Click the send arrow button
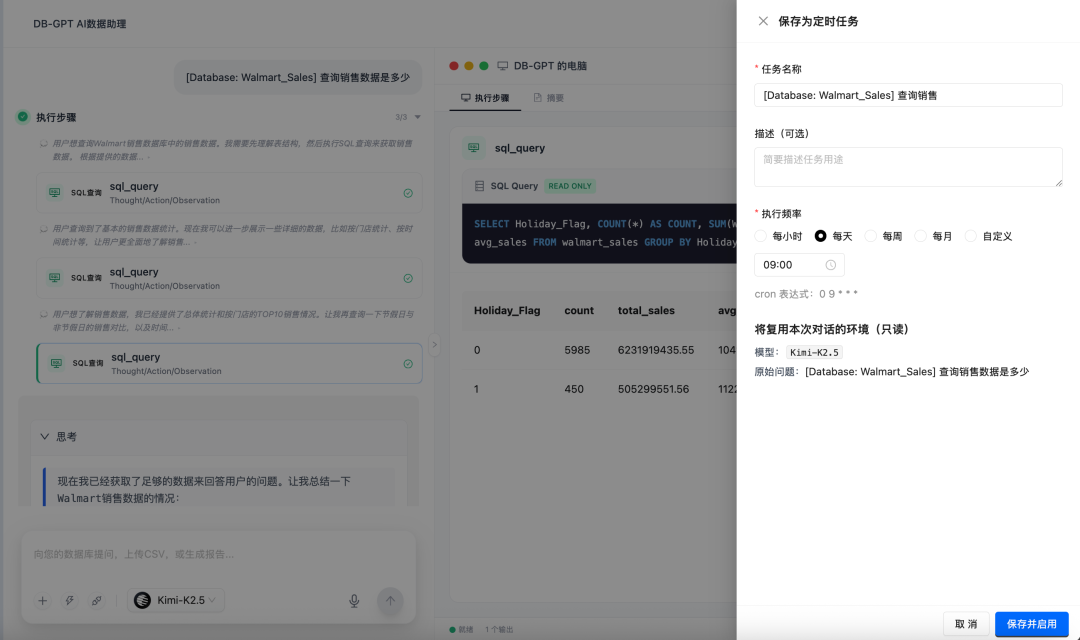1080x640 pixels. point(391,601)
